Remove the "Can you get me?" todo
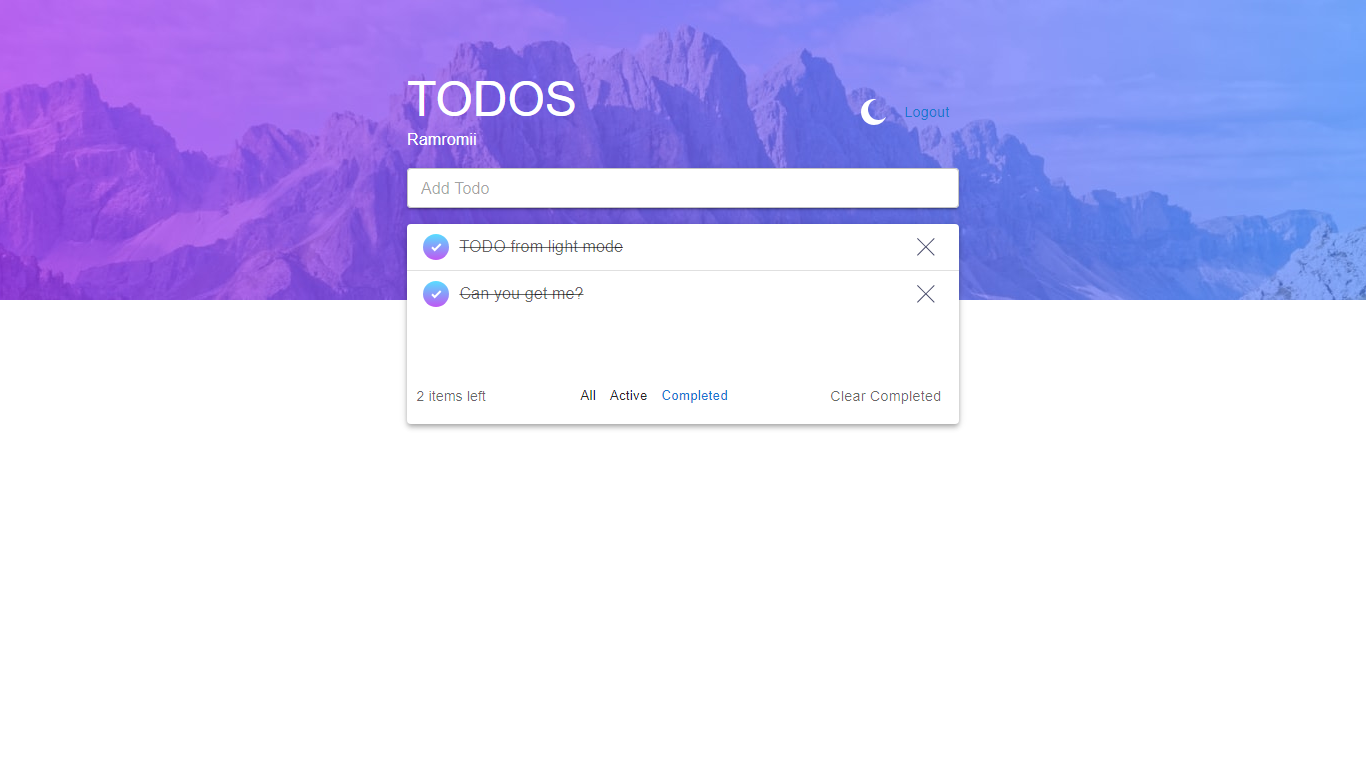 pyautogui.click(x=926, y=294)
